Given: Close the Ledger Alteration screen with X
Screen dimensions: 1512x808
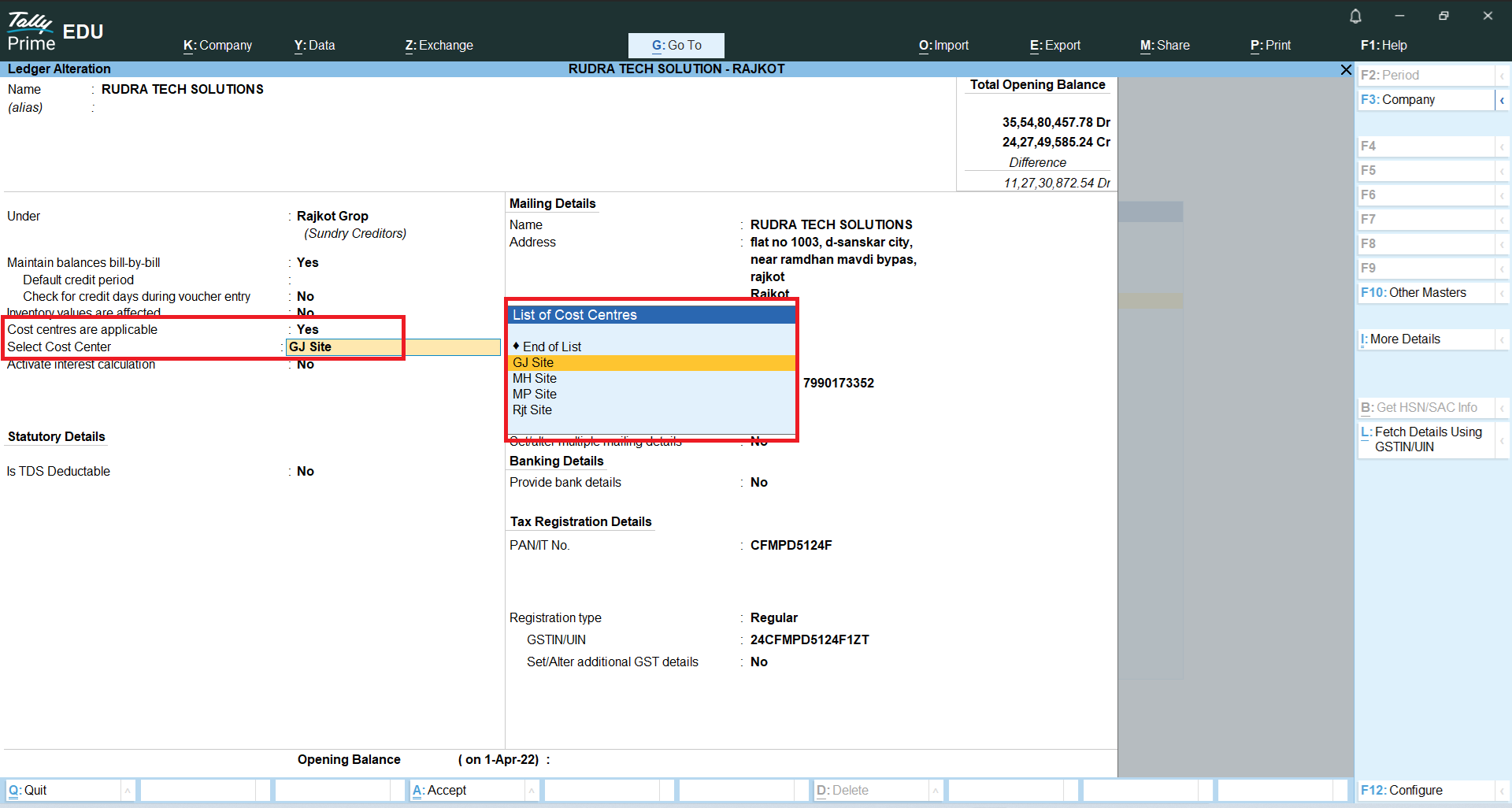Looking at the screenshot, I should [1346, 70].
